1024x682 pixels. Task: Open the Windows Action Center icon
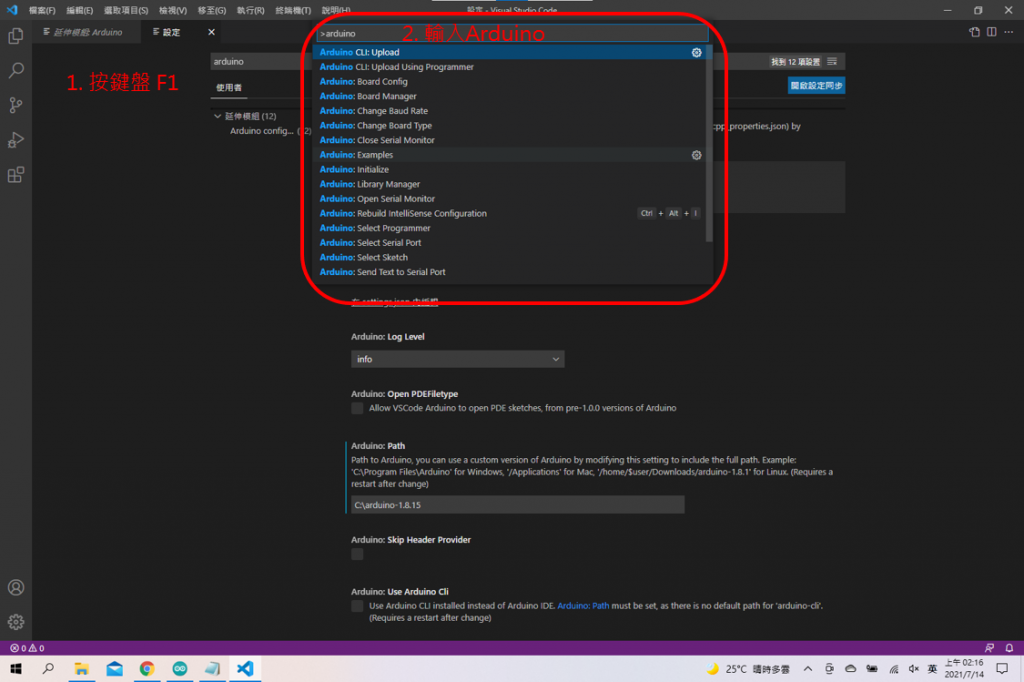click(x=1002, y=669)
